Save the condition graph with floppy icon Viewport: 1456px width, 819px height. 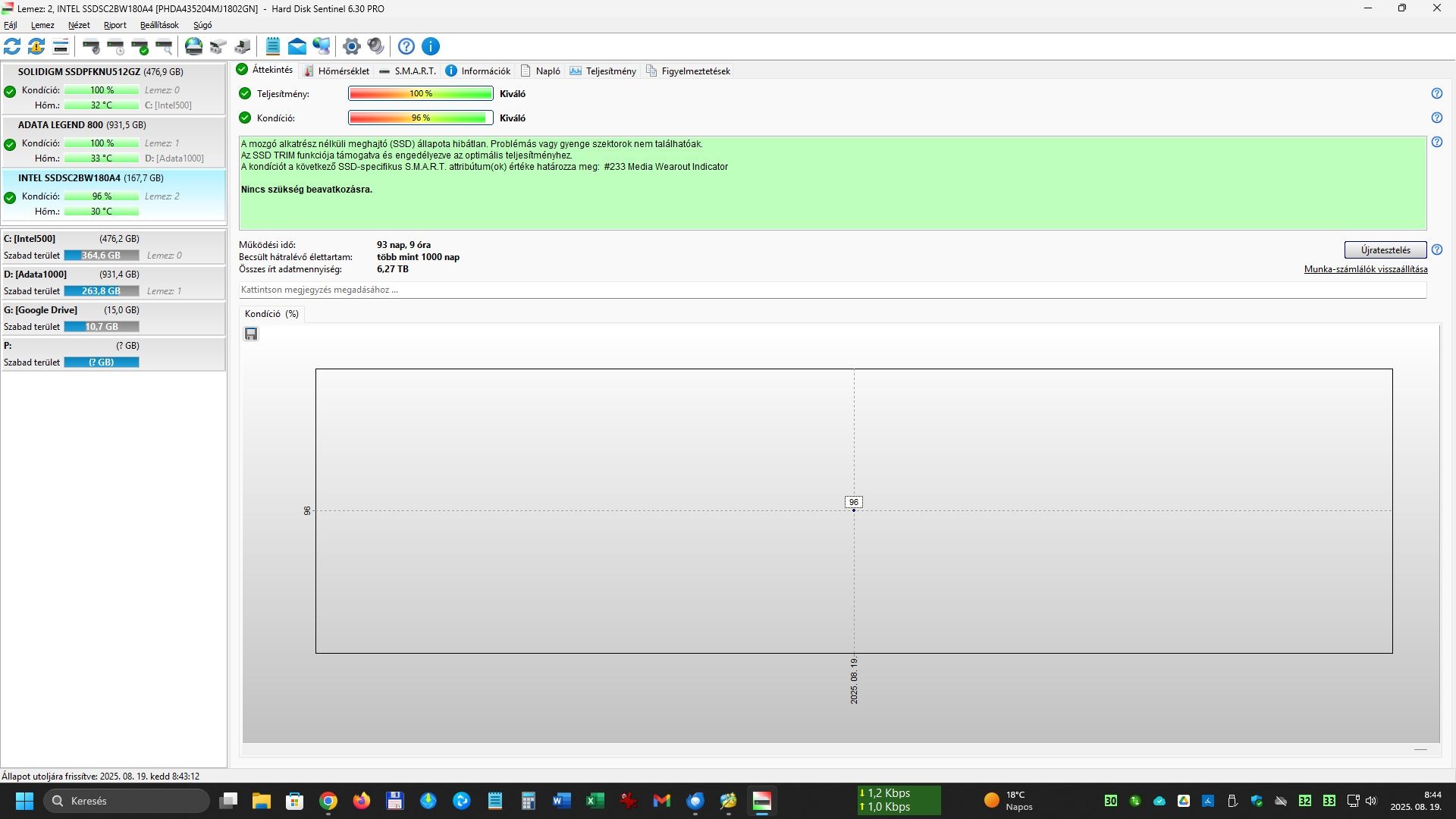(x=251, y=334)
